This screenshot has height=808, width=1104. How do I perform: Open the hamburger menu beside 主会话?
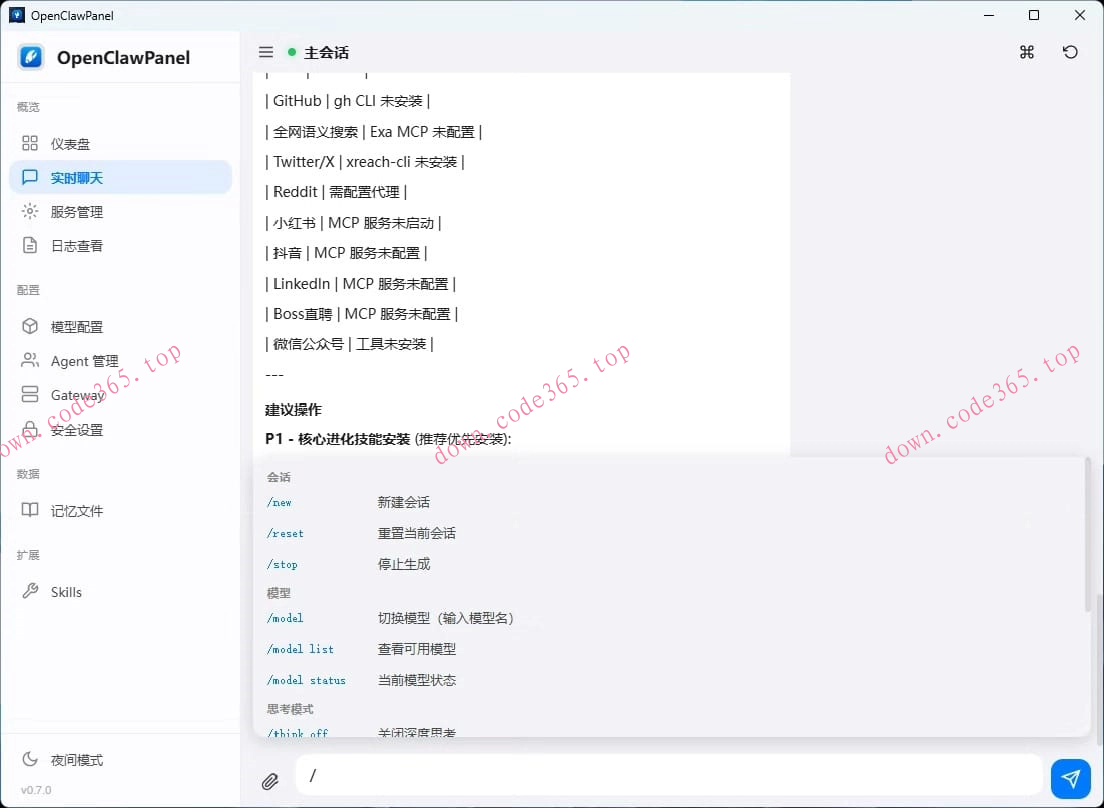click(265, 51)
